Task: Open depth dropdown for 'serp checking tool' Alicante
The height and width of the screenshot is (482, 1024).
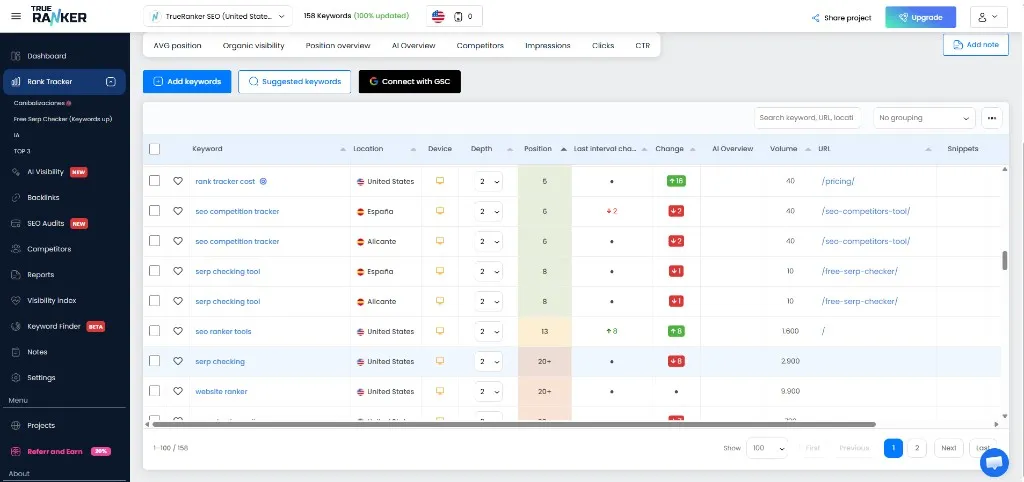Action: [488, 302]
